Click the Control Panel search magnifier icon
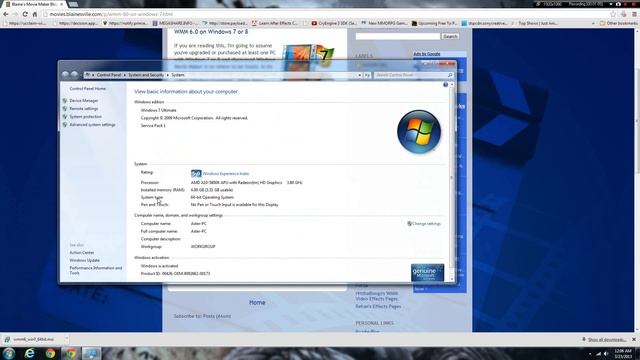640x360 pixels. pyautogui.click(x=450, y=75)
